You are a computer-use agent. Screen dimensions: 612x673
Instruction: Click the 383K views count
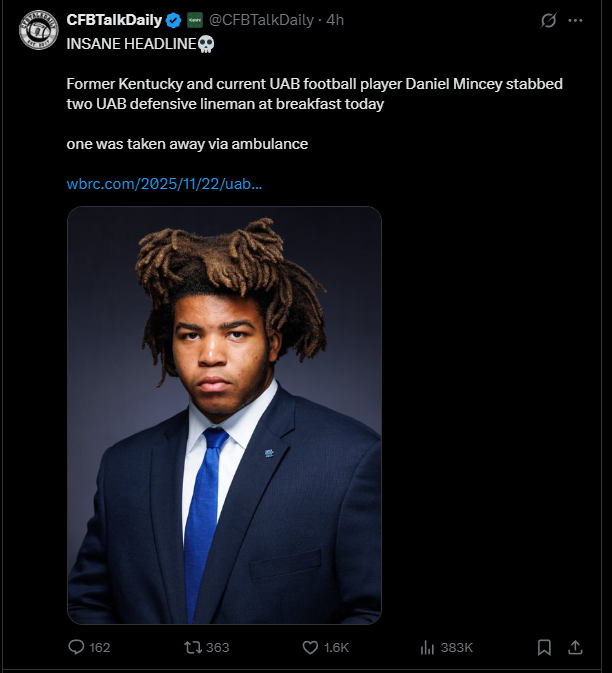point(457,647)
